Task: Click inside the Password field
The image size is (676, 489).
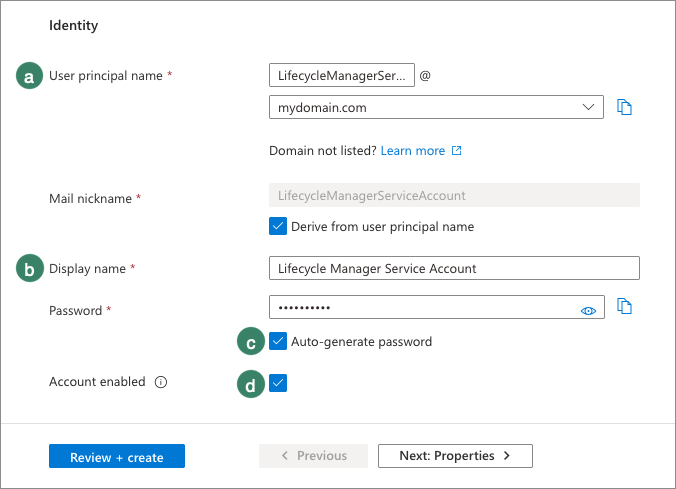Action: tap(420, 306)
